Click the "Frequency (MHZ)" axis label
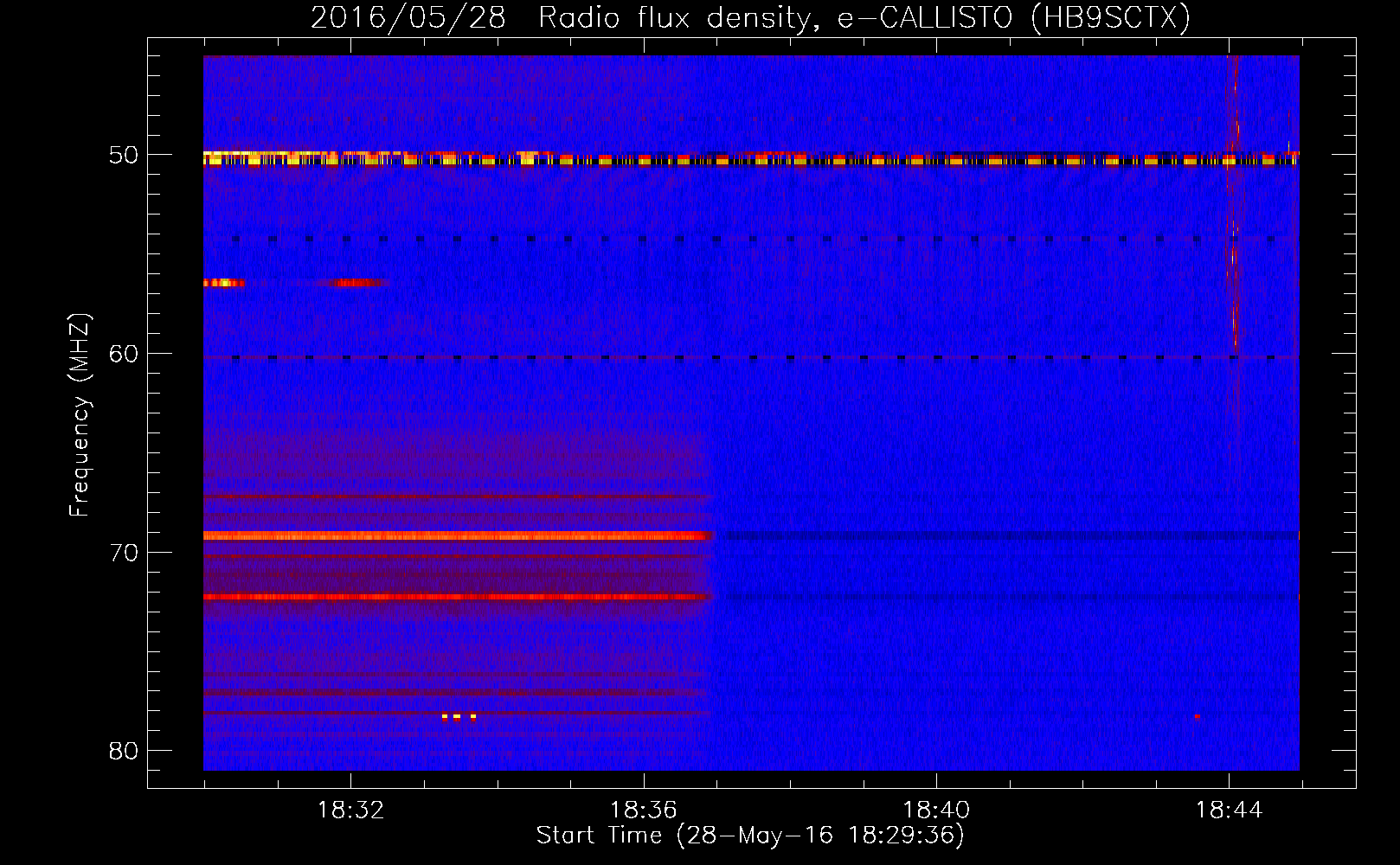This screenshot has width=1400, height=865. 80,415
